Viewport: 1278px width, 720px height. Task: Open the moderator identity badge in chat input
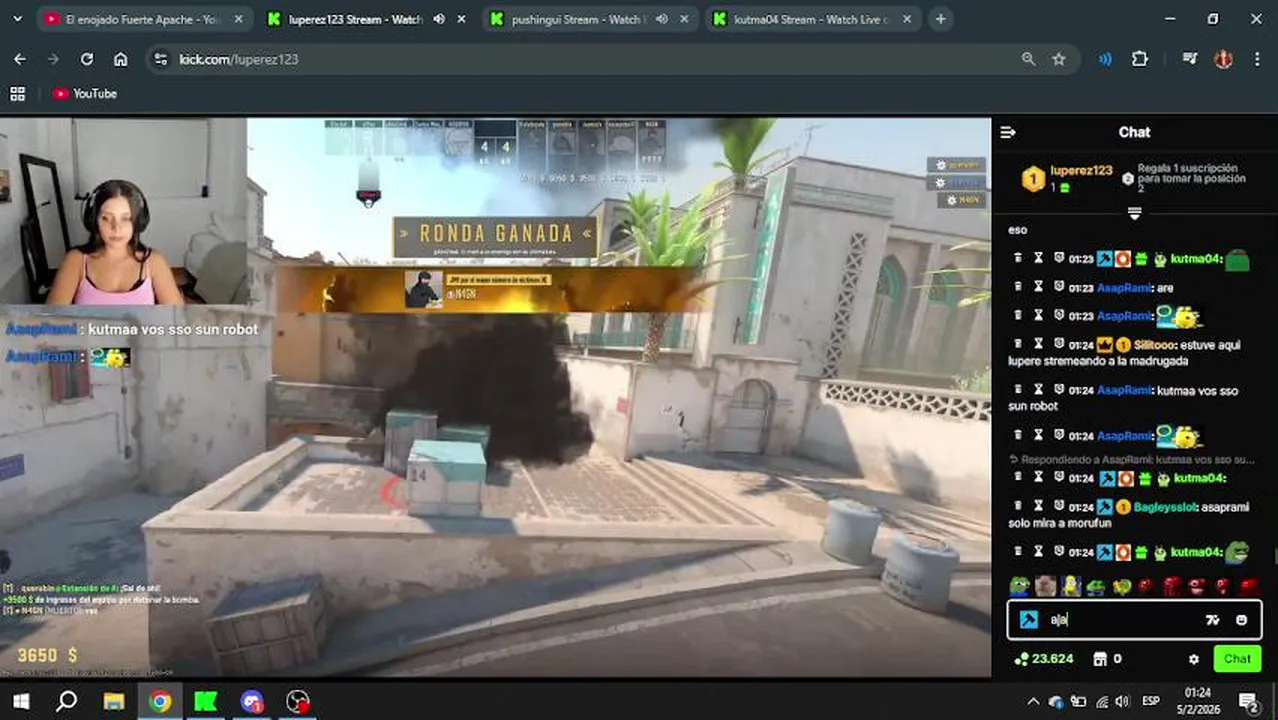click(1028, 620)
